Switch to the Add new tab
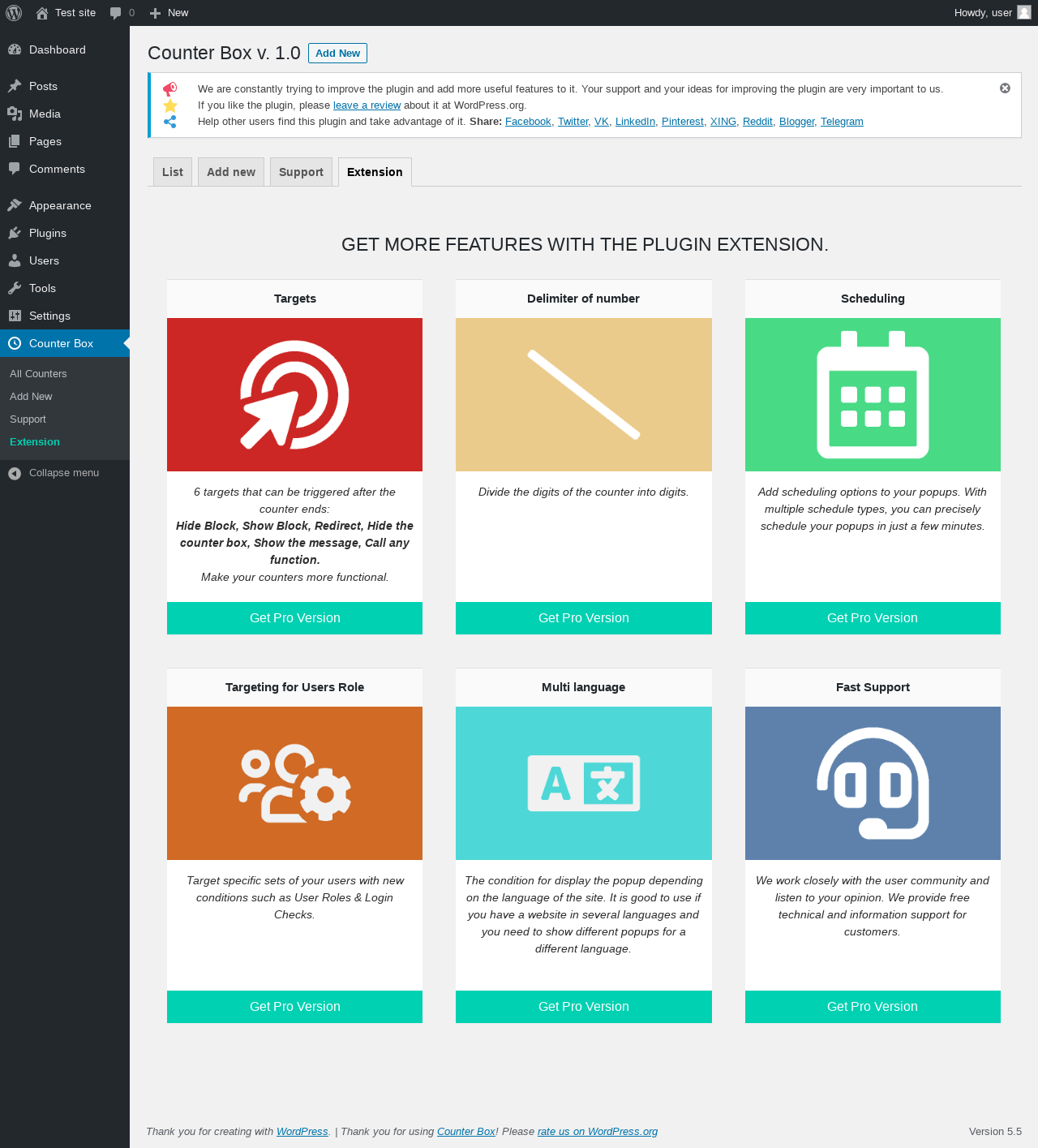Viewport: 1038px width, 1148px height. tap(231, 172)
